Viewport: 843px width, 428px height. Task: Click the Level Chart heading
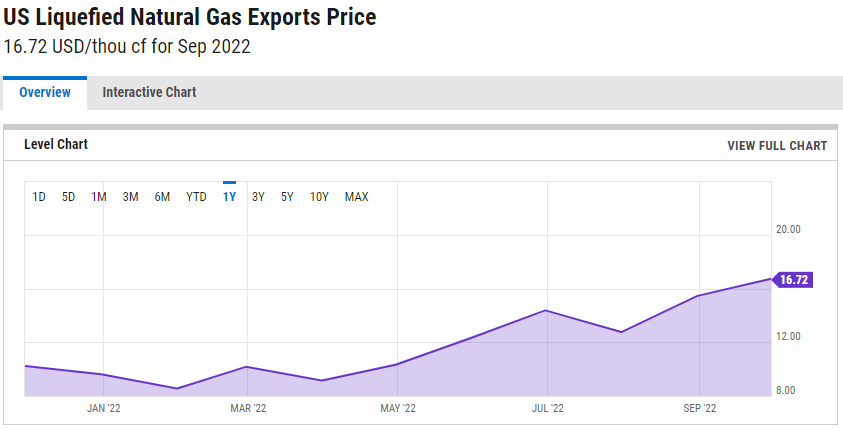56,144
